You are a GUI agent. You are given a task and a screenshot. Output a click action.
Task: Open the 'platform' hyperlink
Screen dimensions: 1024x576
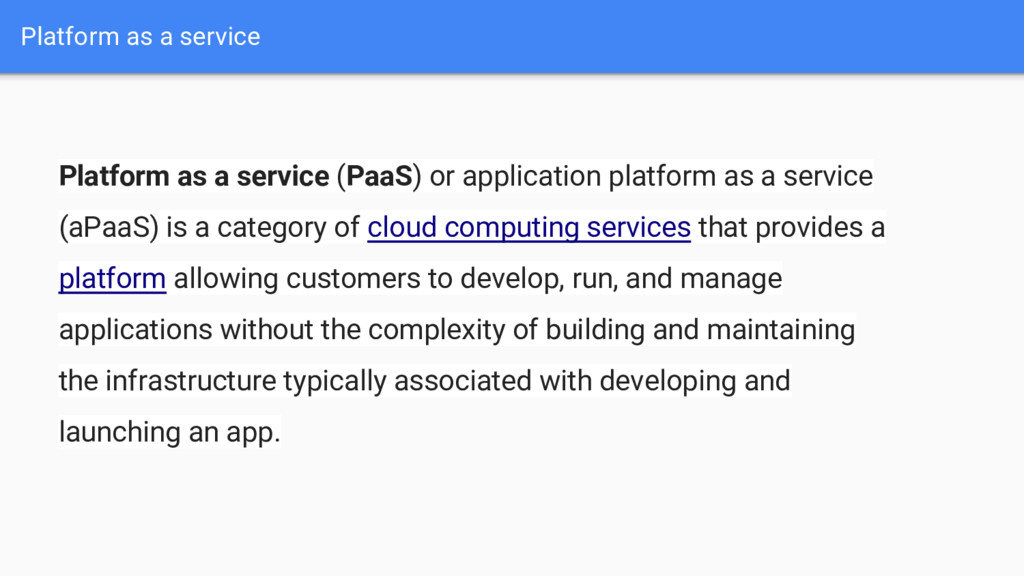point(112,279)
